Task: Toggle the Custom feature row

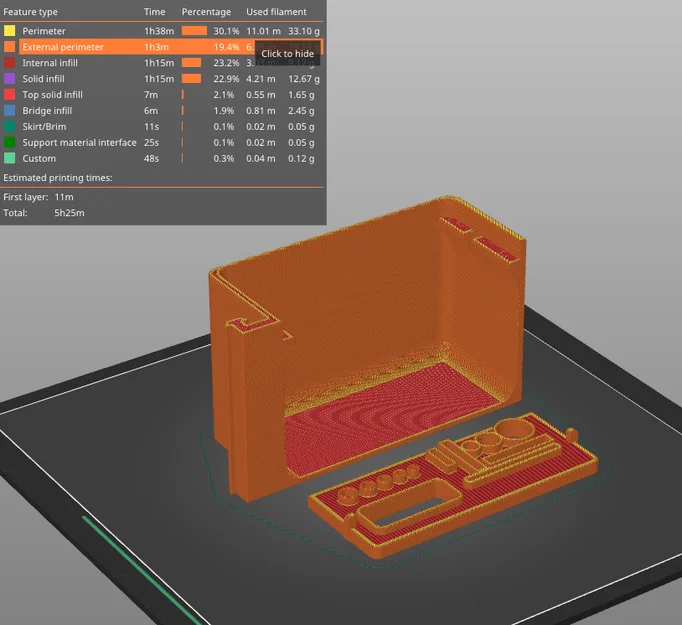Action: tap(162, 158)
